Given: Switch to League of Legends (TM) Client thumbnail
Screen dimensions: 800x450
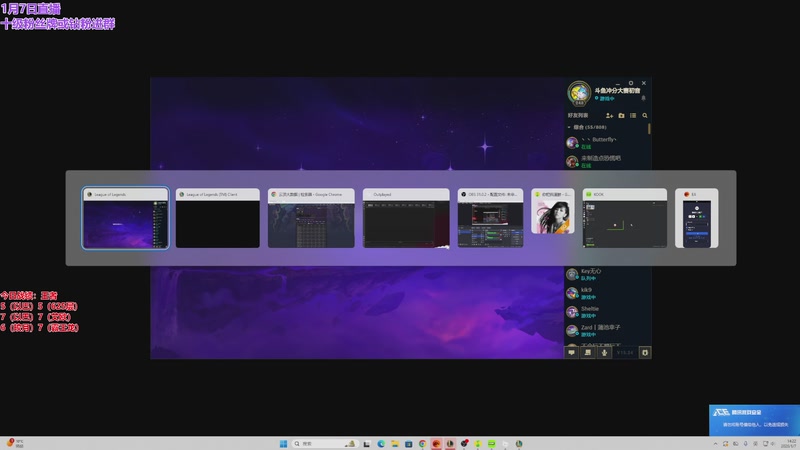Looking at the screenshot, I should [218, 218].
